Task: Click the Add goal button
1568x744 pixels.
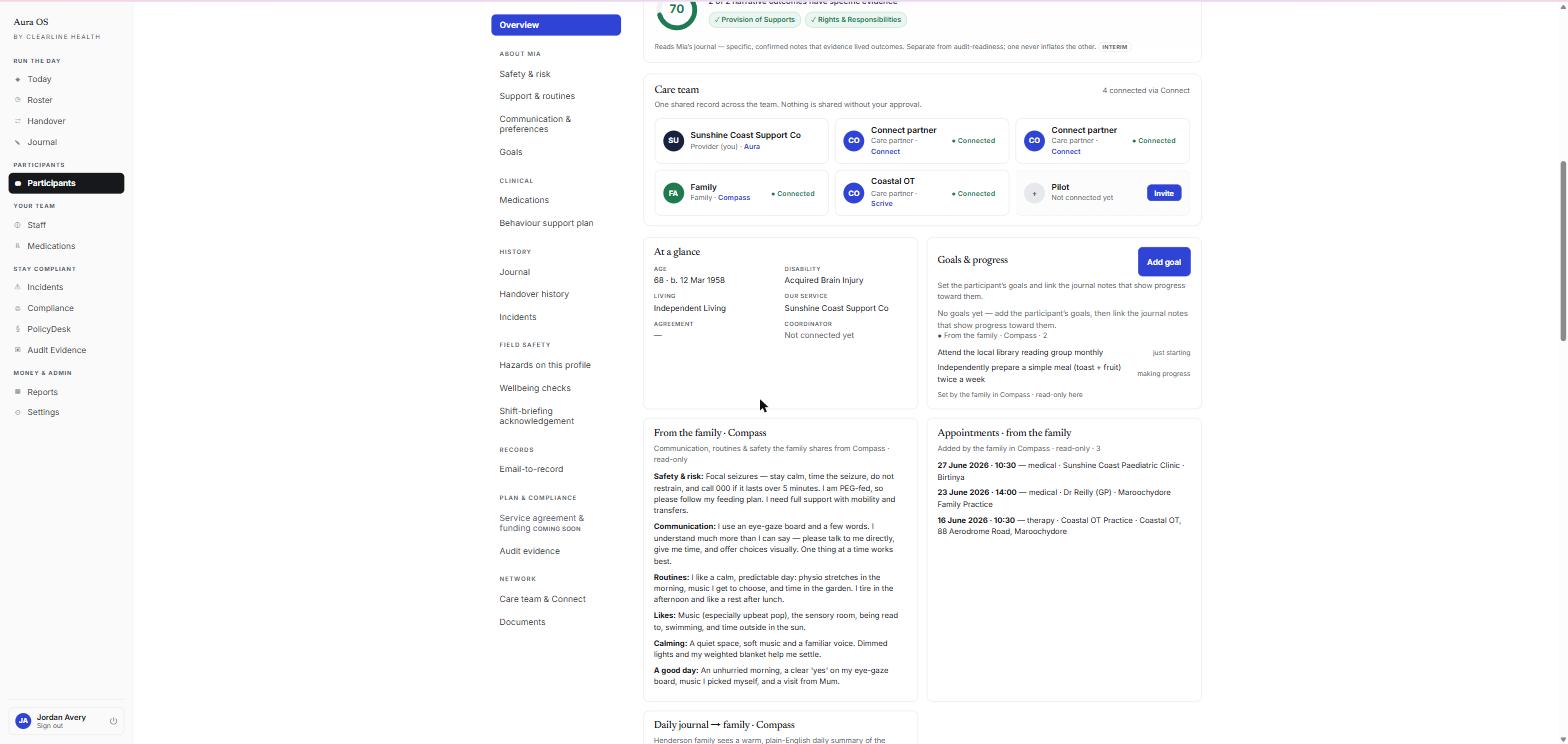Action: pyautogui.click(x=1164, y=262)
